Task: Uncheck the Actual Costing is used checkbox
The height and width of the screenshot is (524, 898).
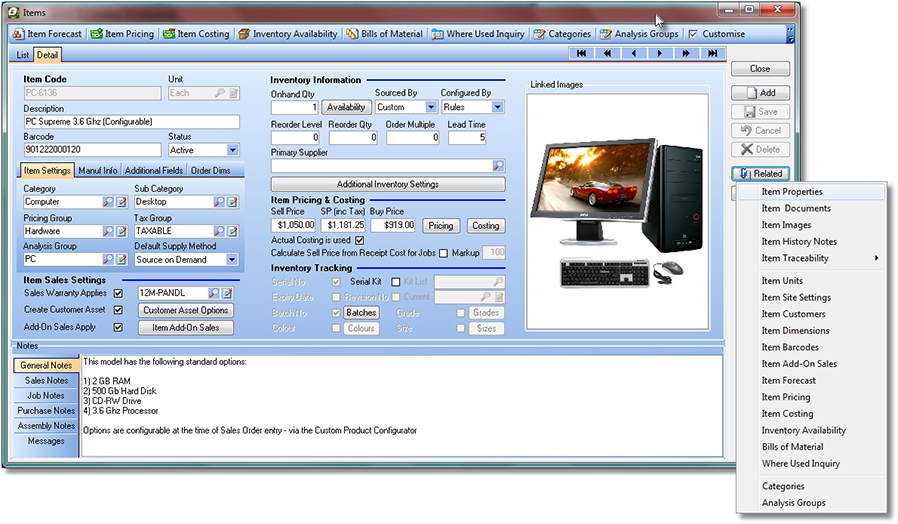Action: tap(360, 240)
